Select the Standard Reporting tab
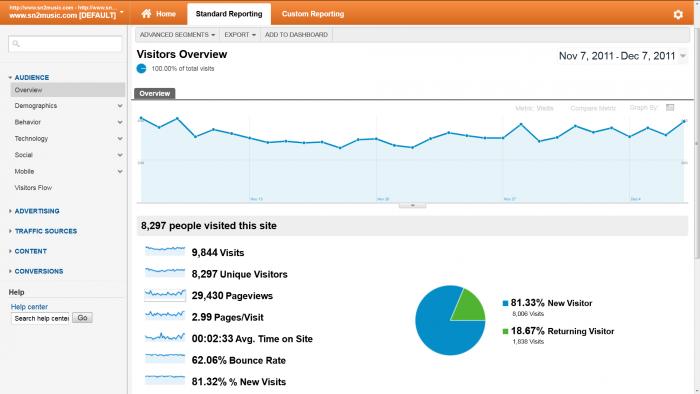The width and height of the screenshot is (700, 394). 229,14
